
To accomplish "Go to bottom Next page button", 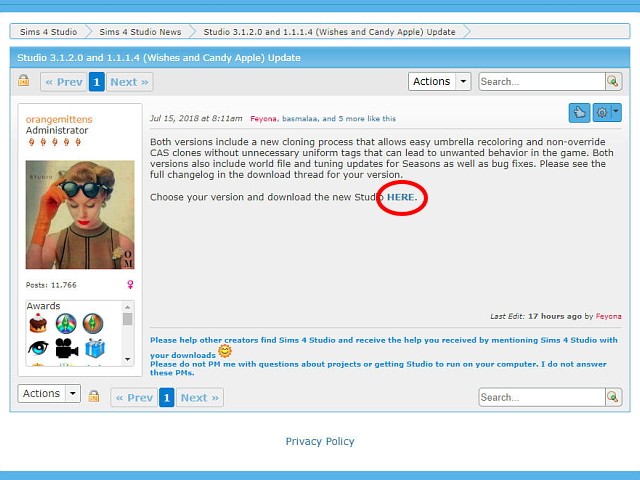I will coord(200,398).
